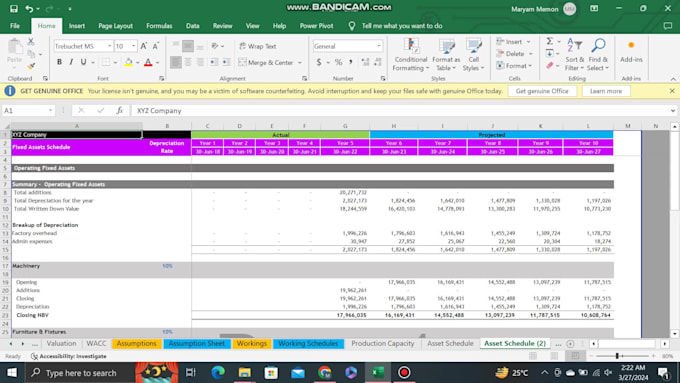This screenshot has width=680, height=383.
Task: Click Decrease Font Size icon
Action: [x=156, y=46]
